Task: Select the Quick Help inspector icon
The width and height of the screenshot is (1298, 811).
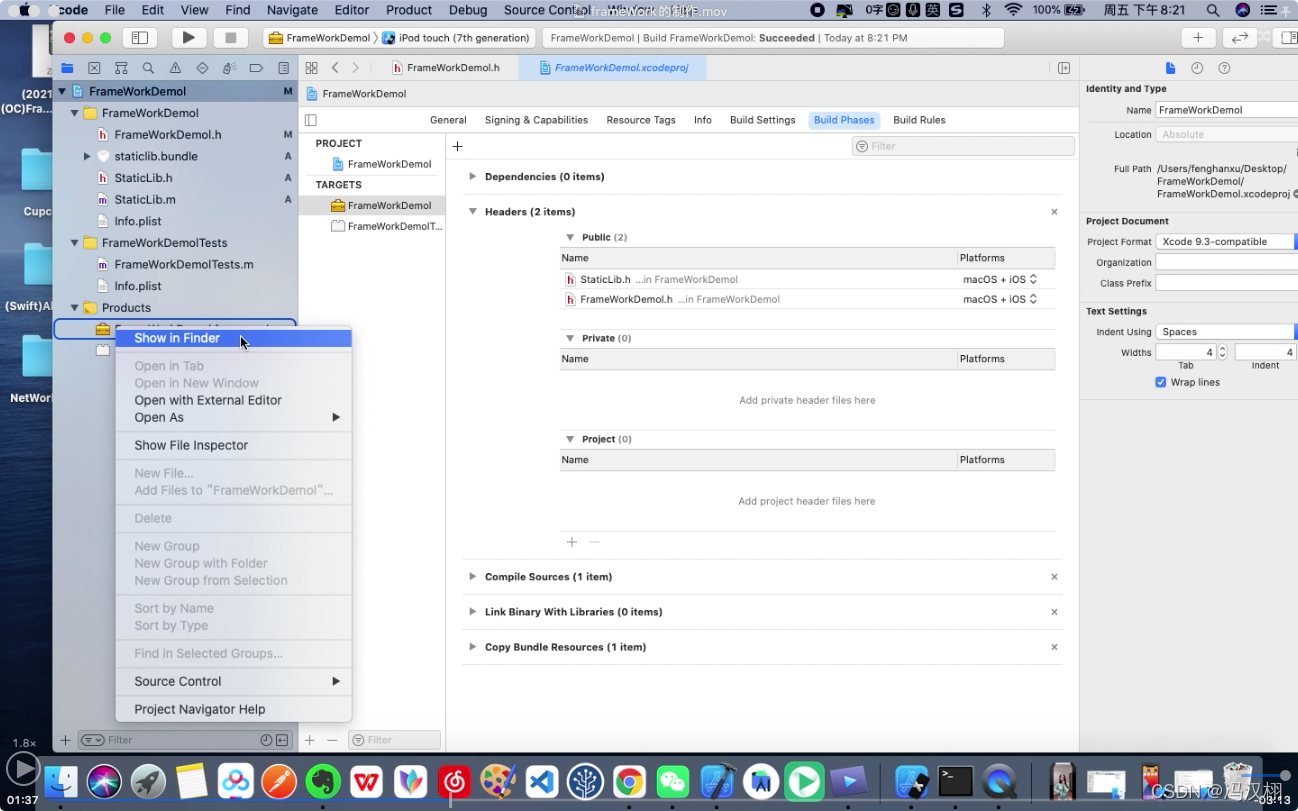Action: 1224,68
